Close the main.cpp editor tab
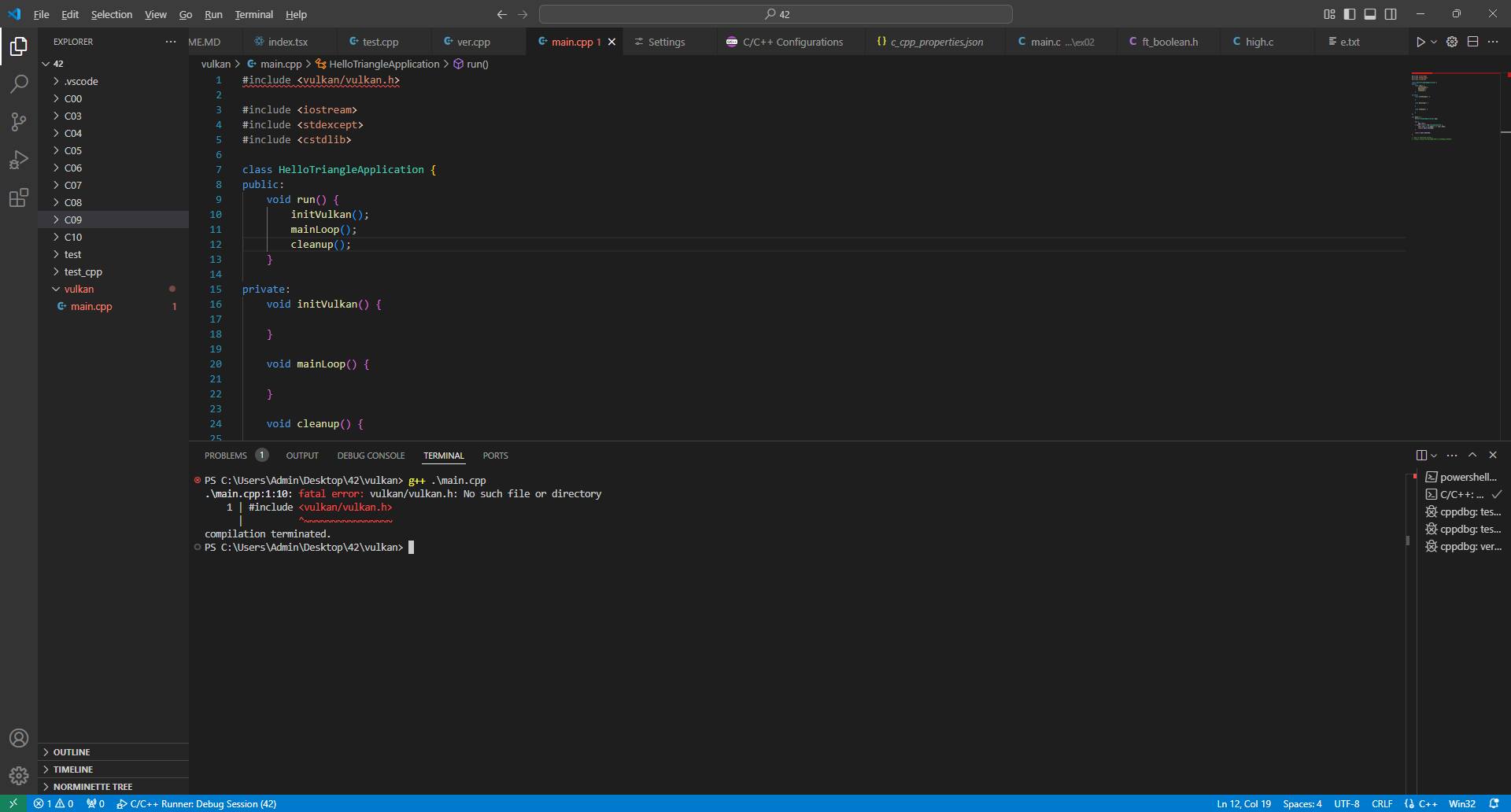The width and height of the screenshot is (1511, 812). point(611,42)
